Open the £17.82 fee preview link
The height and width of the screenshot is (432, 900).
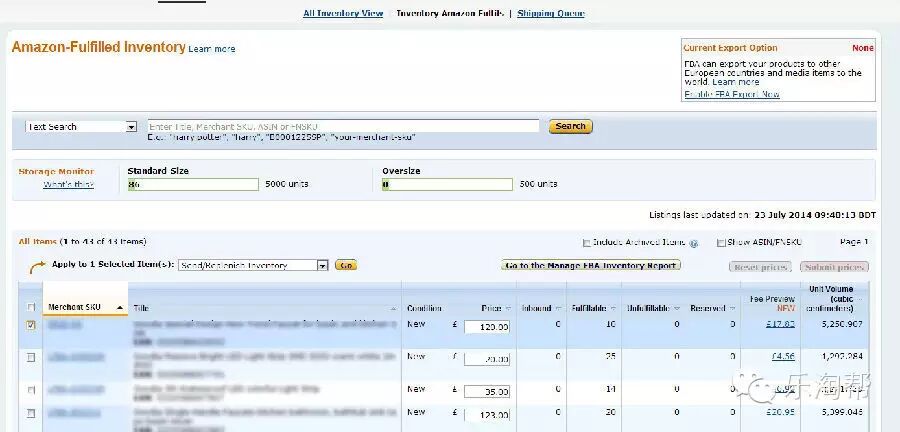(780, 324)
